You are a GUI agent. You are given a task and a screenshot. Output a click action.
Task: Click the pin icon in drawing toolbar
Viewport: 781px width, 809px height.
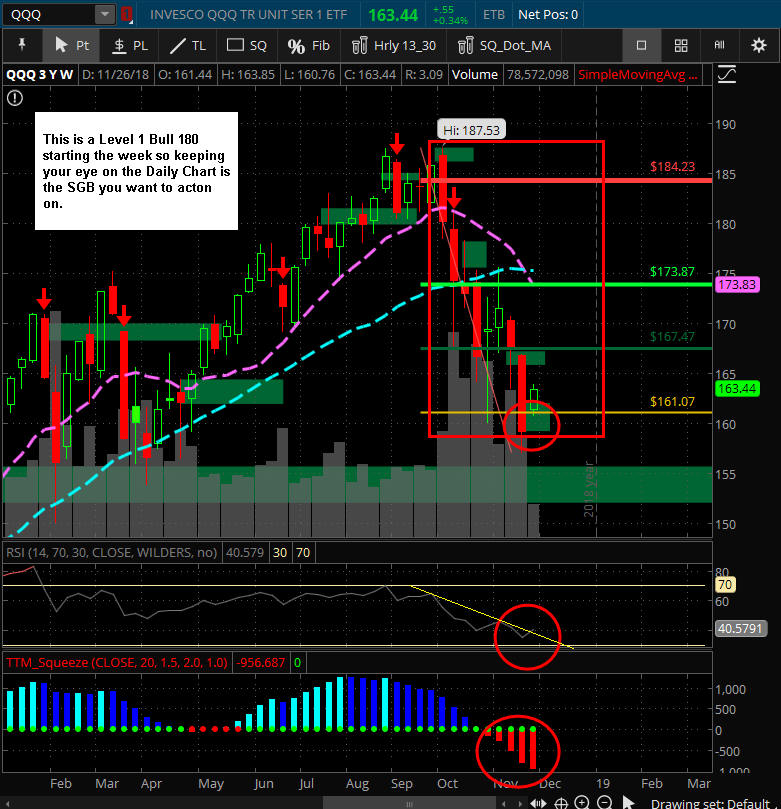(x=22, y=45)
